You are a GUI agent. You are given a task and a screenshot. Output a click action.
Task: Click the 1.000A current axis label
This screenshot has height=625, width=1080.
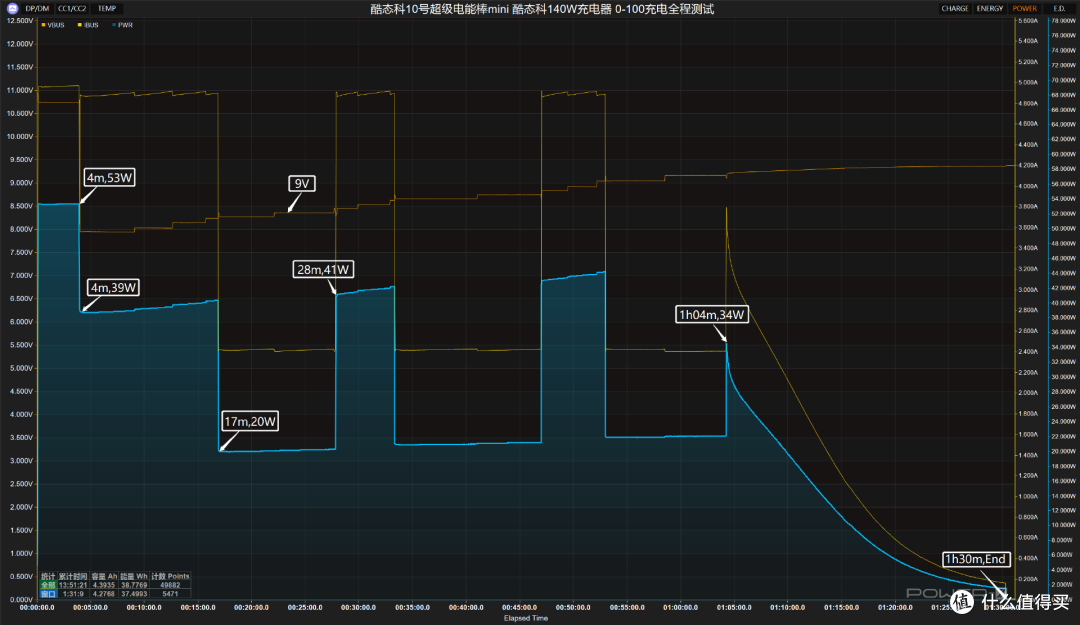pos(1028,496)
